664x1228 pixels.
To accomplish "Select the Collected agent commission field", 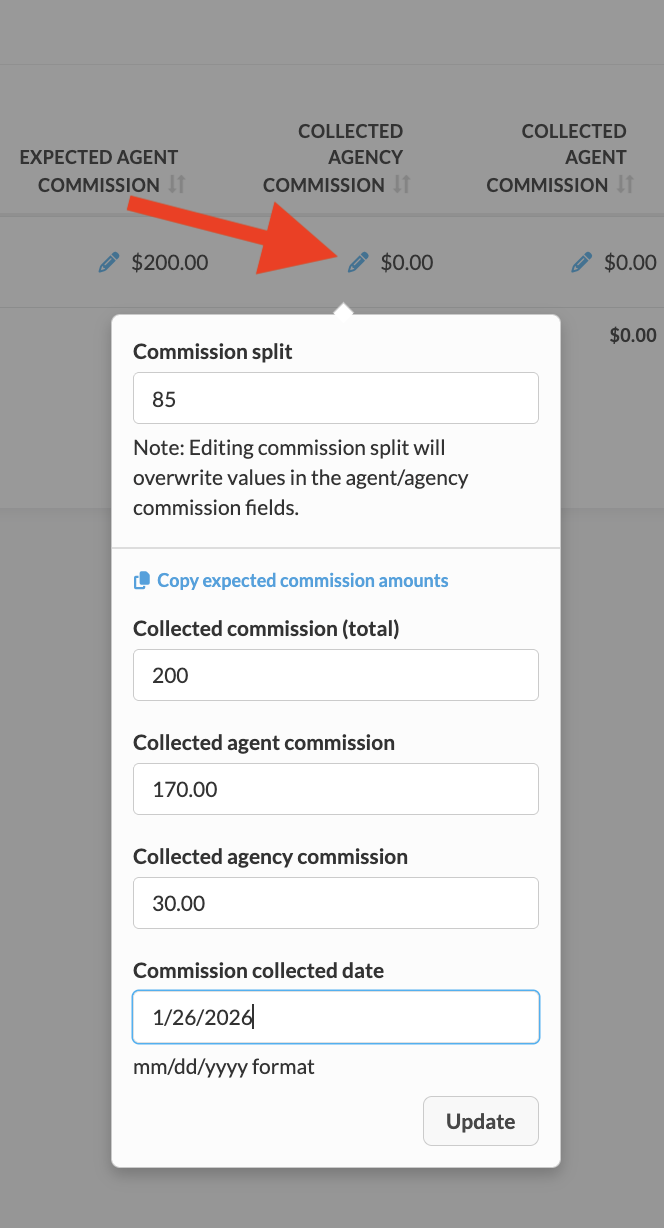I will [335, 789].
